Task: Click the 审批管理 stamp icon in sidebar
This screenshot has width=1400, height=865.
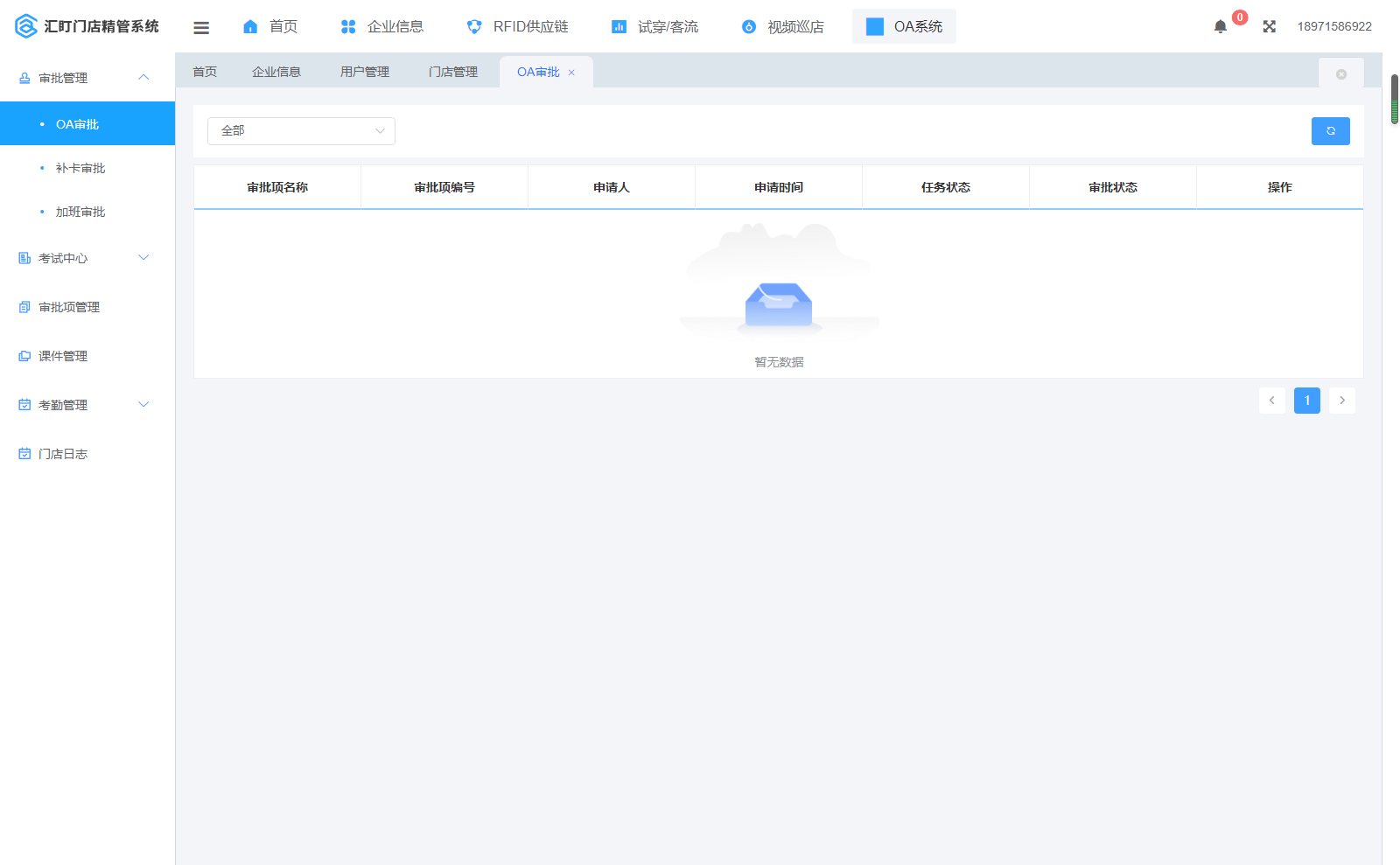Action: coord(24,78)
